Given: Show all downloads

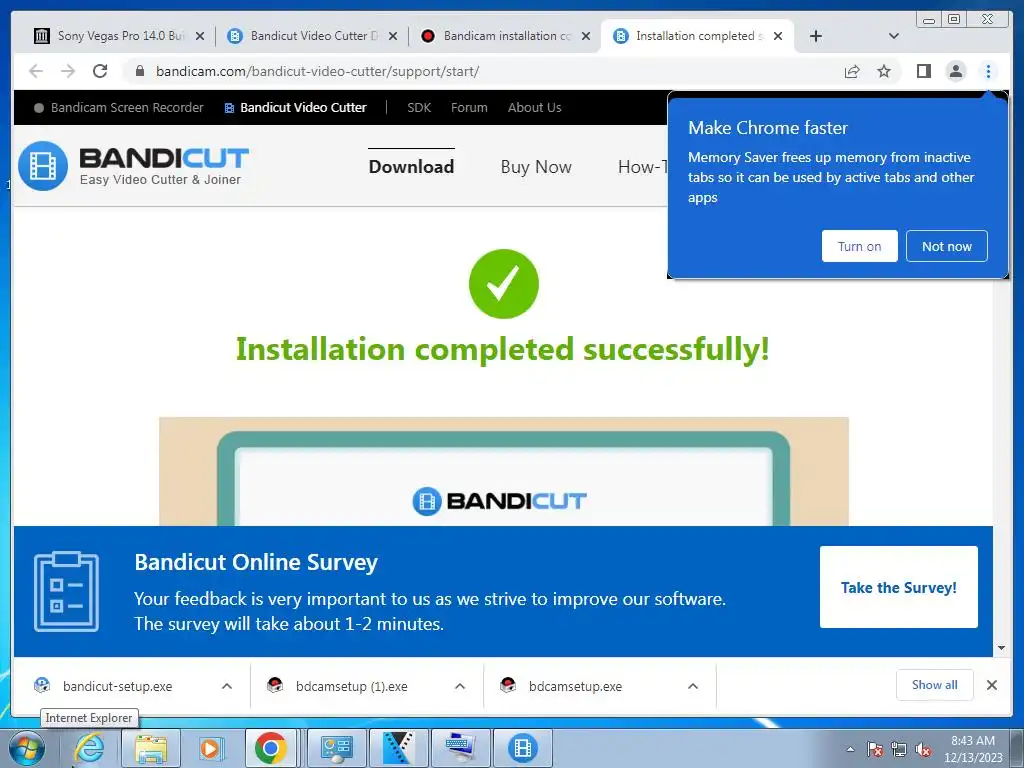Looking at the screenshot, I should pos(935,685).
